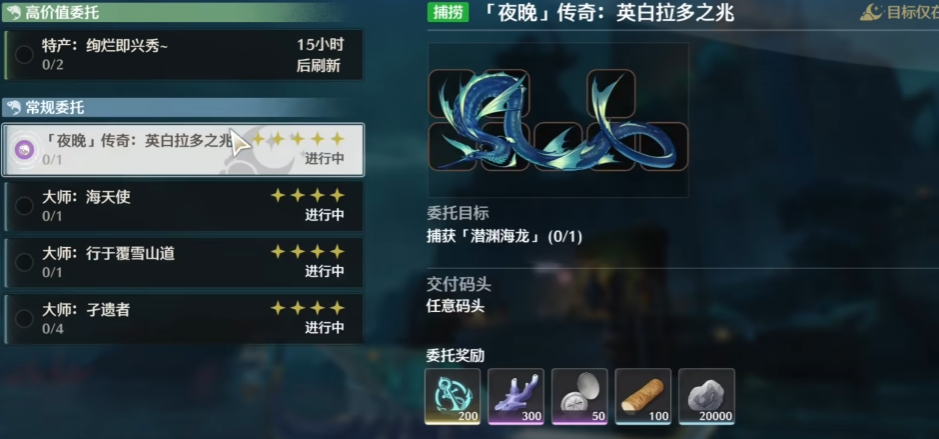Collapse the 高价值委托 section header

coord(172,12)
